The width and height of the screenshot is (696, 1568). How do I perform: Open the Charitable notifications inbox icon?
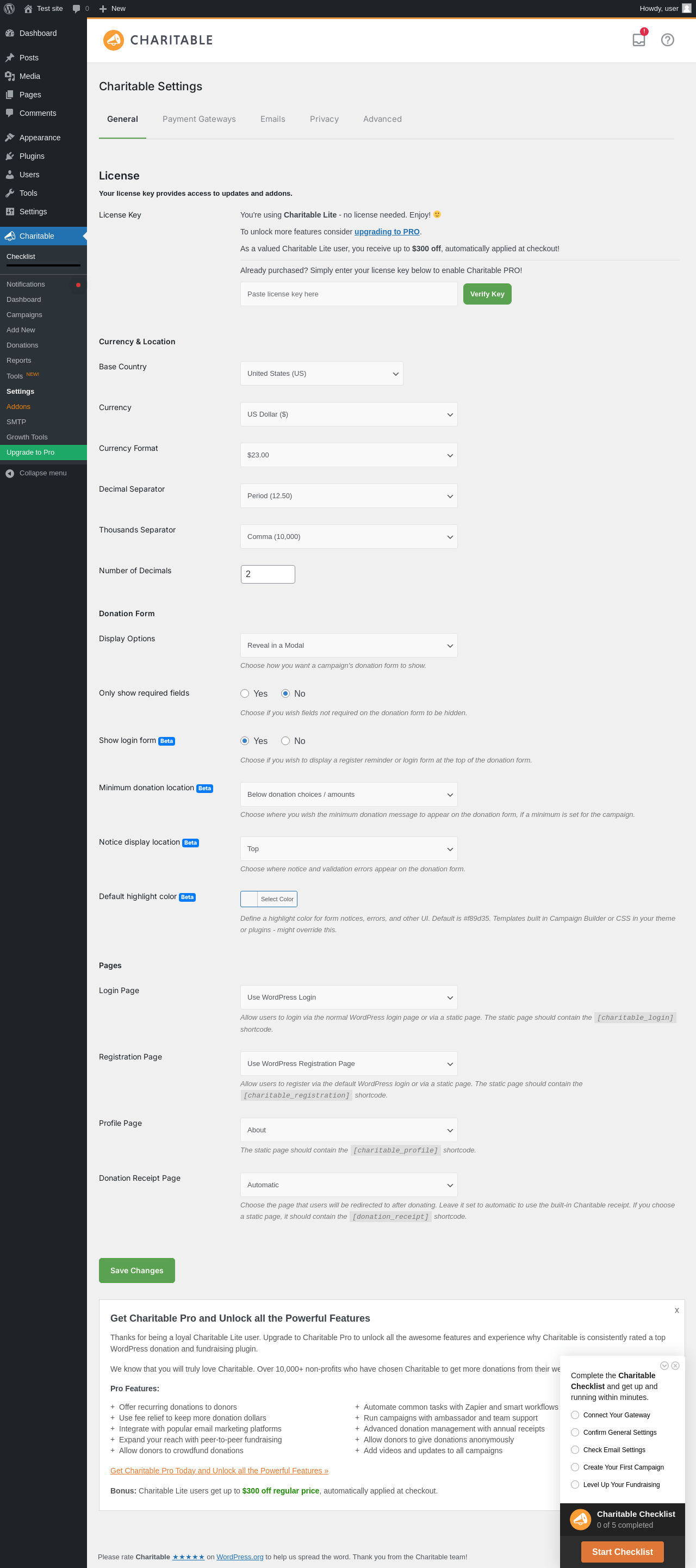coord(639,40)
